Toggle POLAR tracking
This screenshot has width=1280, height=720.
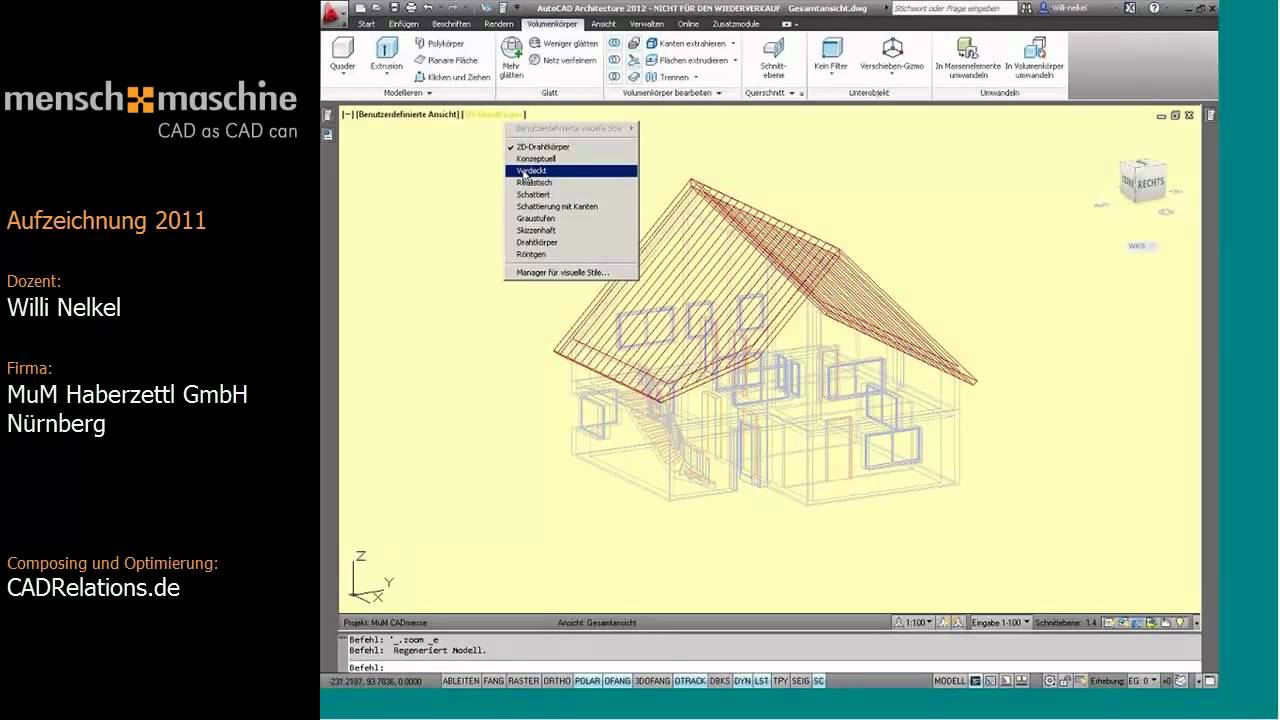tap(587, 681)
